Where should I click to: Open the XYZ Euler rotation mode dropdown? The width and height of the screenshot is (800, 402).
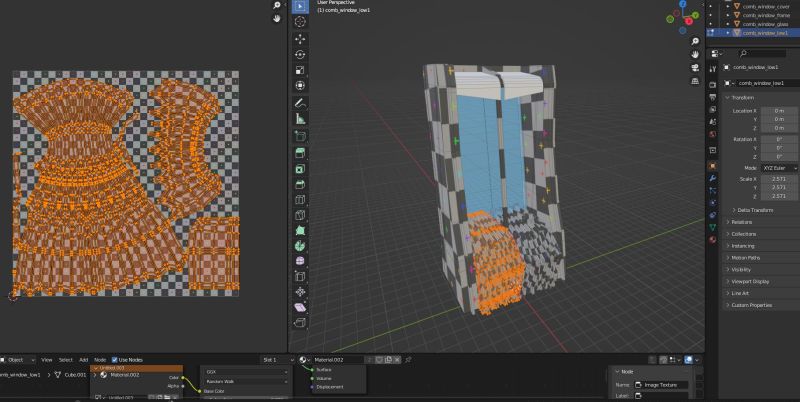(779, 168)
